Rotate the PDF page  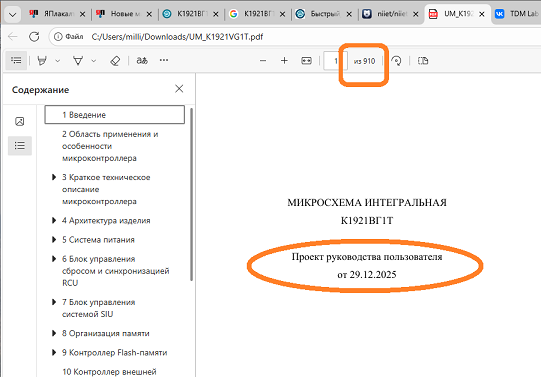click(x=396, y=61)
